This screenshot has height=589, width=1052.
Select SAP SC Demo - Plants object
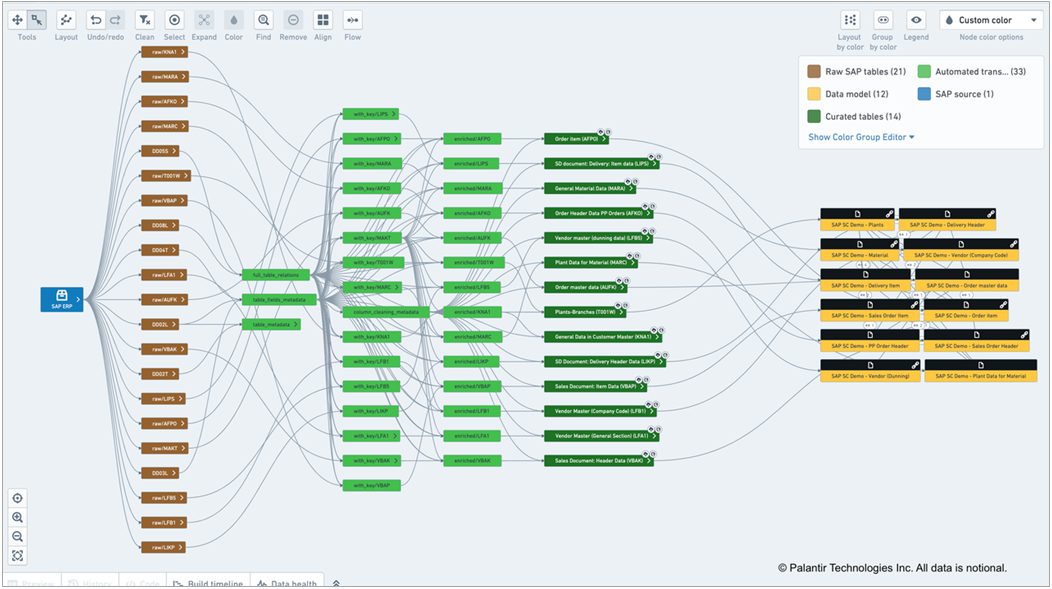click(857, 220)
